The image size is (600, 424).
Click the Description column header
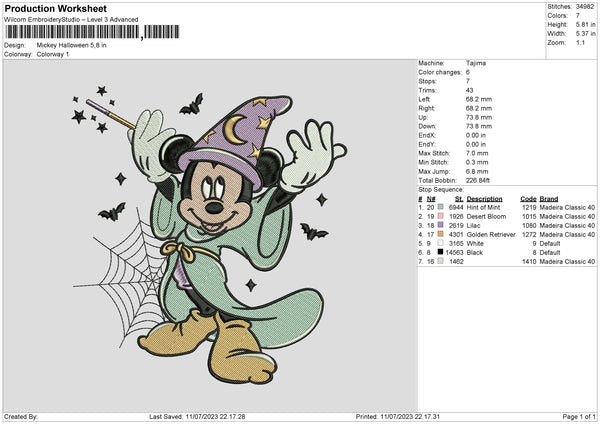point(484,197)
